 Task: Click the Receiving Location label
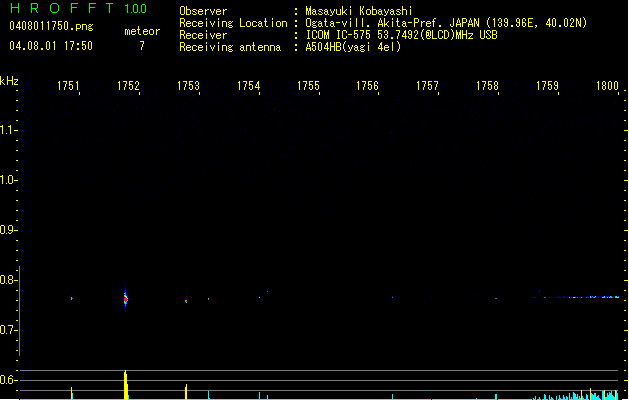[233, 23]
